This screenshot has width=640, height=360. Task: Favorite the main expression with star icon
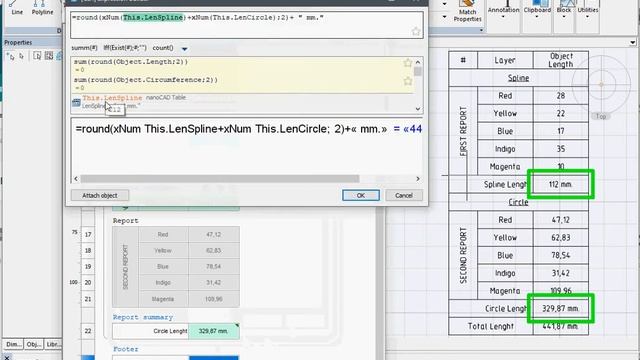[416, 31]
